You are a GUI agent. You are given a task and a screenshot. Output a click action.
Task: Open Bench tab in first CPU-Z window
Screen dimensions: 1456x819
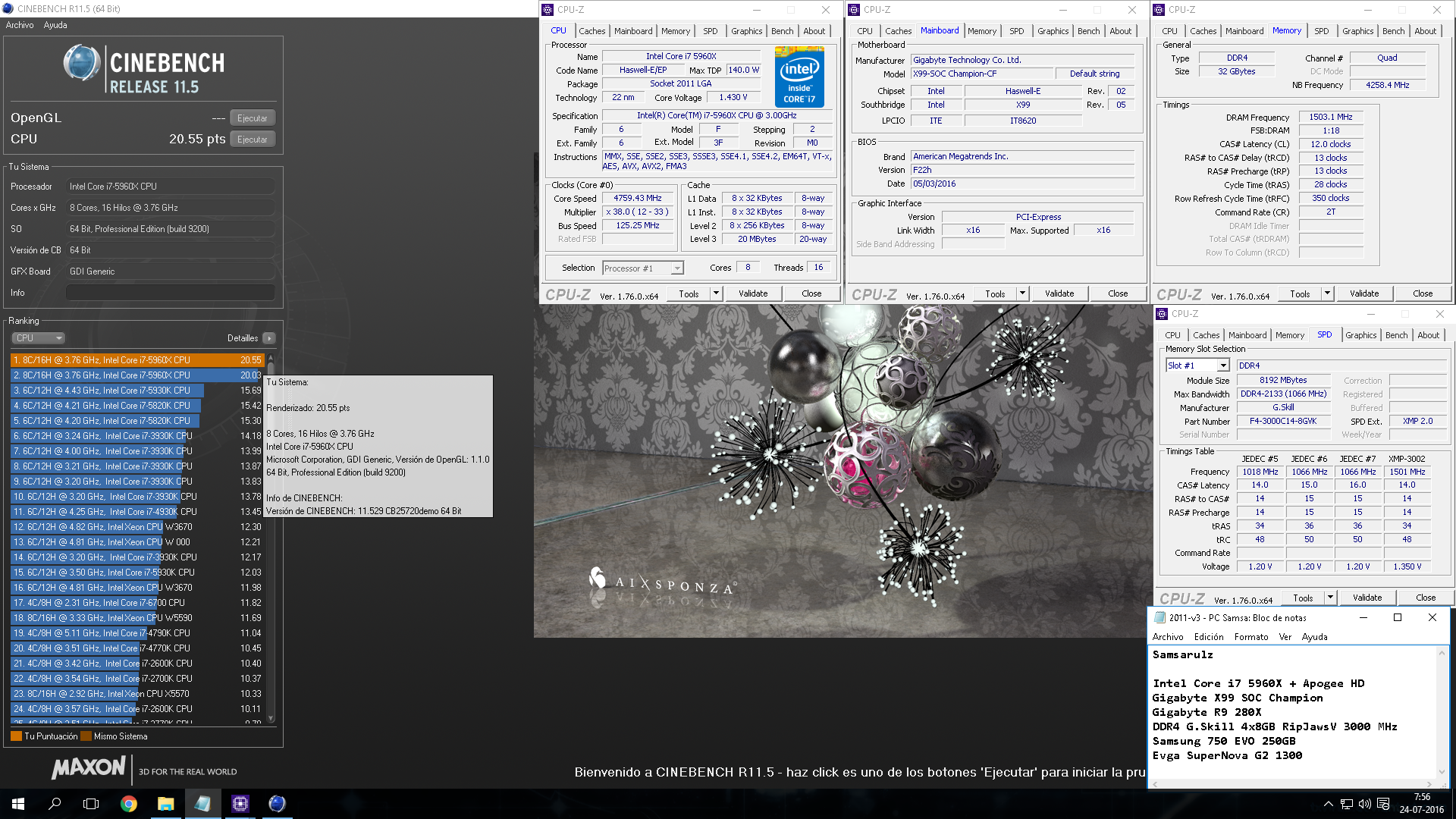[782, 31]
